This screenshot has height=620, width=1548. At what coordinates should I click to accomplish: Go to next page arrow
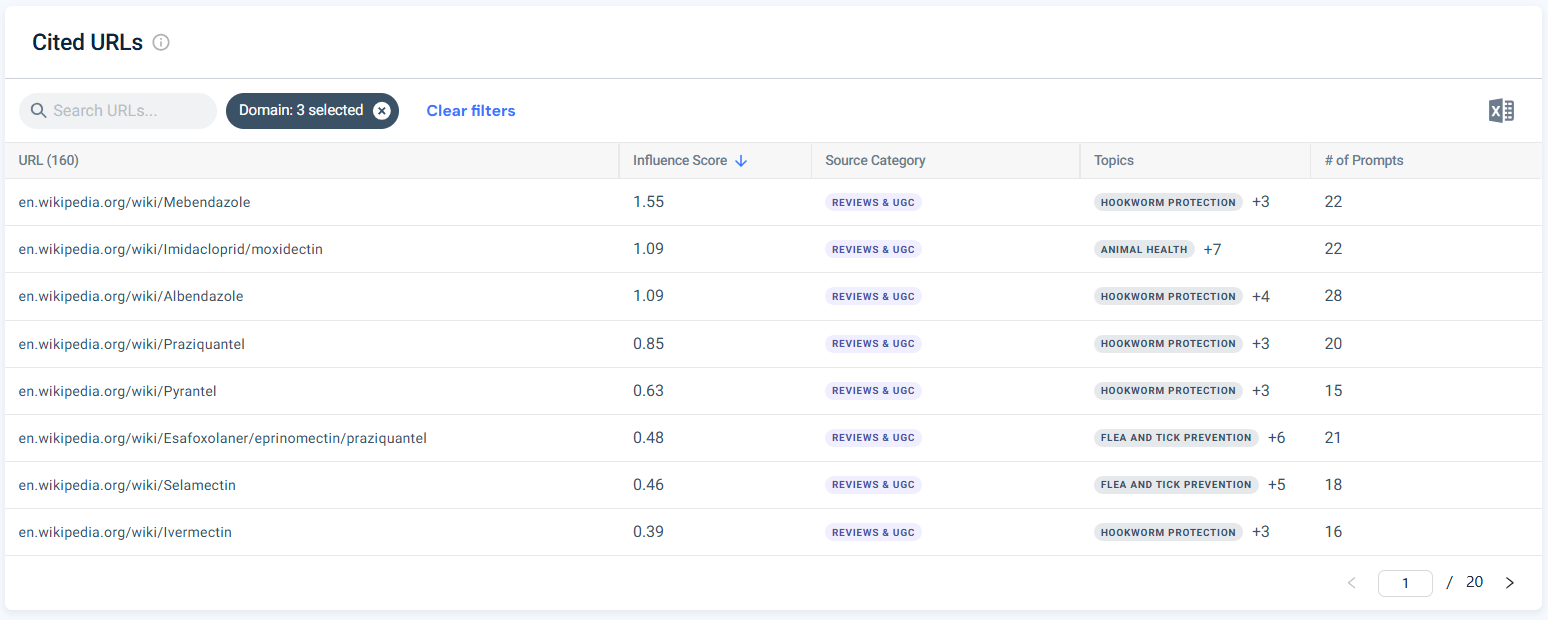[1510, 583]
